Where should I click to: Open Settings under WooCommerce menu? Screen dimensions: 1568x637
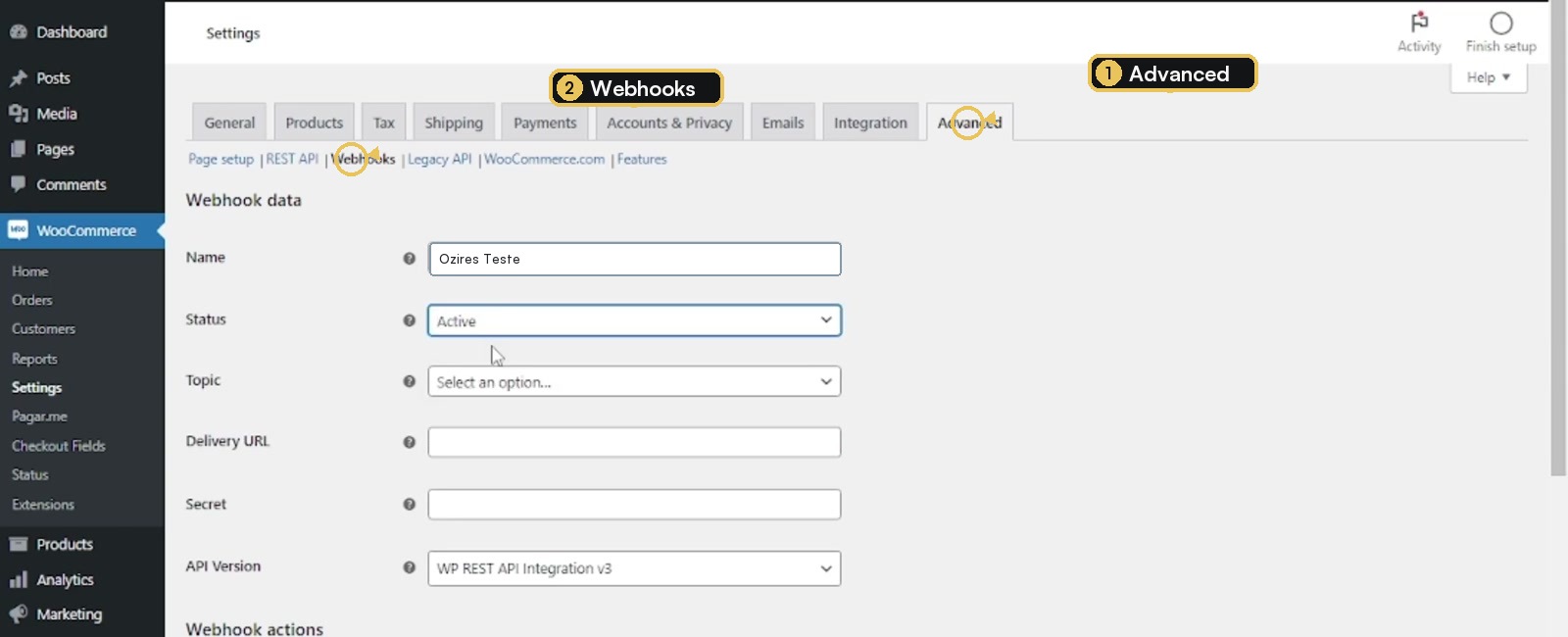36,388
